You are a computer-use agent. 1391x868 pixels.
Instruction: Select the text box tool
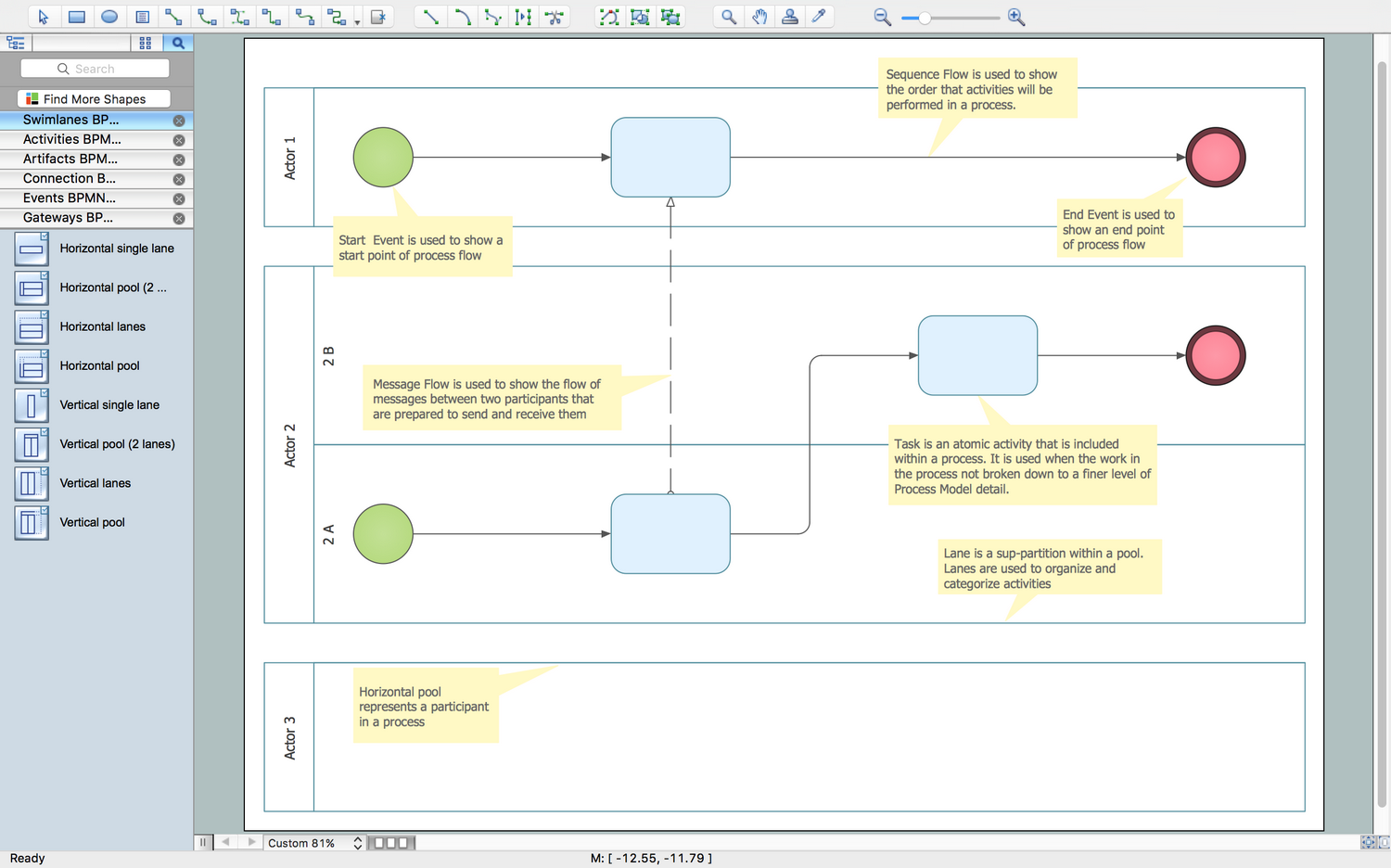[x=142, y=17]
